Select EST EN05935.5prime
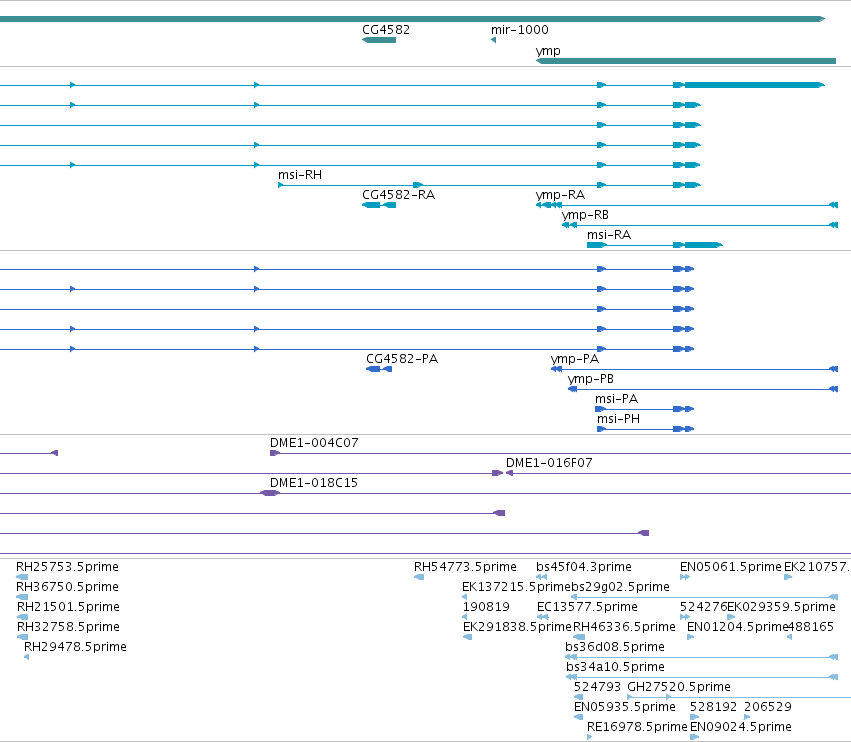Viewport: 851px width, 742px height. tap(625, 708)
